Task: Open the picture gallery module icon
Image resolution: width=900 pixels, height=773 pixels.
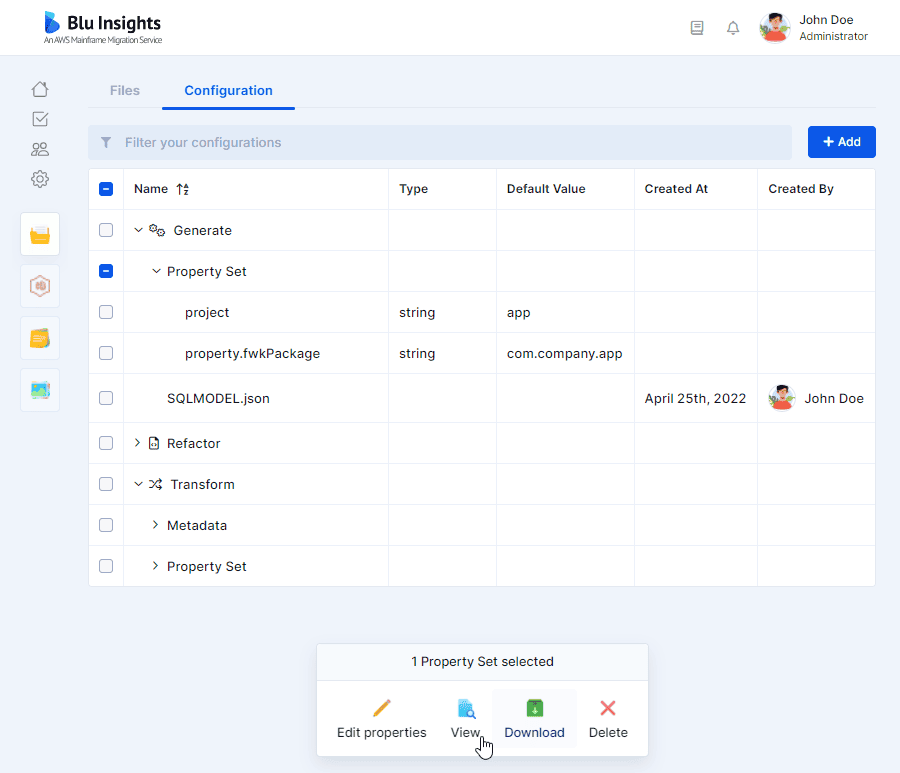Action: coord(40,390)
